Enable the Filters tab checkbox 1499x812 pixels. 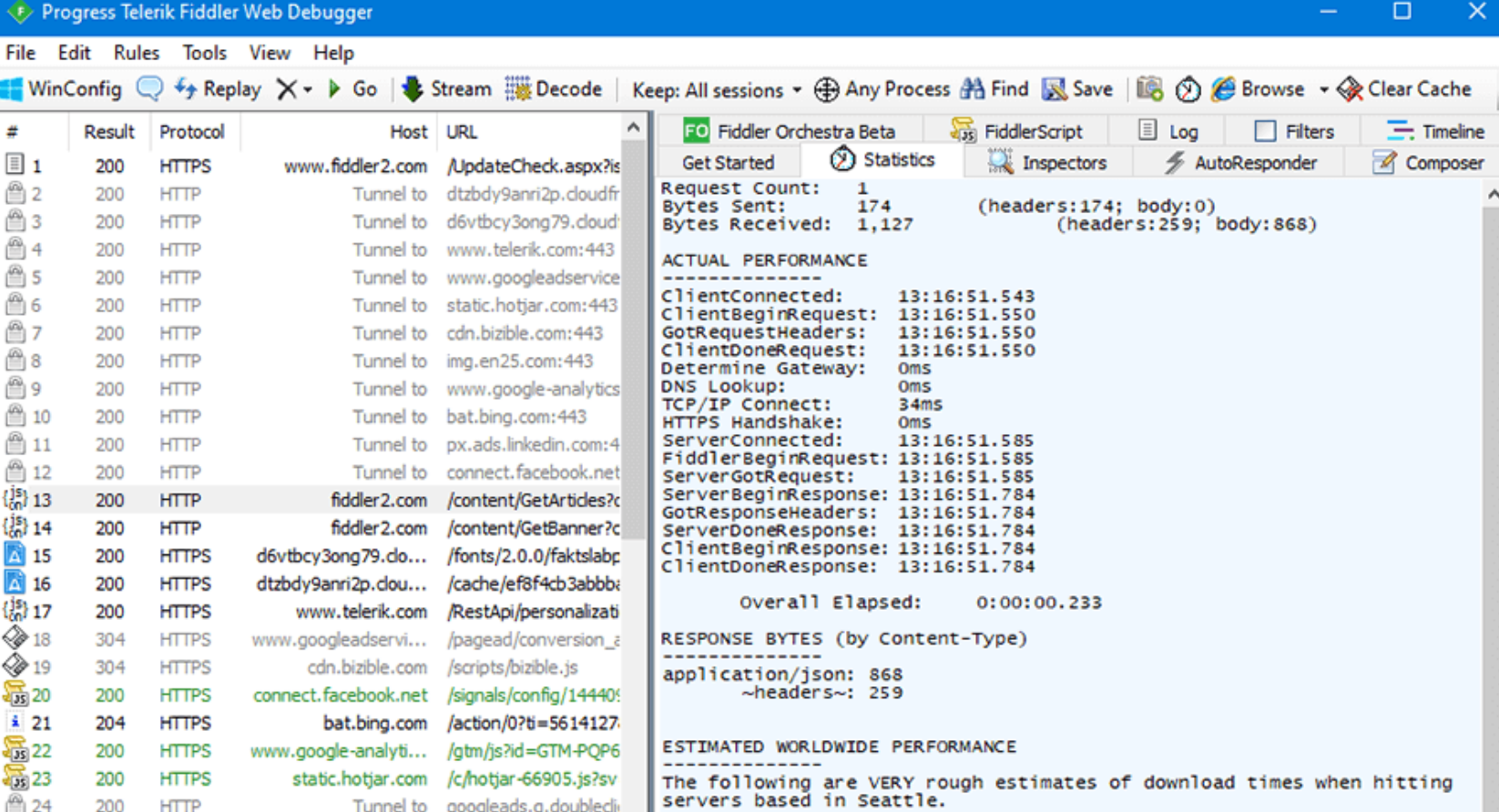click(1265, 131)
